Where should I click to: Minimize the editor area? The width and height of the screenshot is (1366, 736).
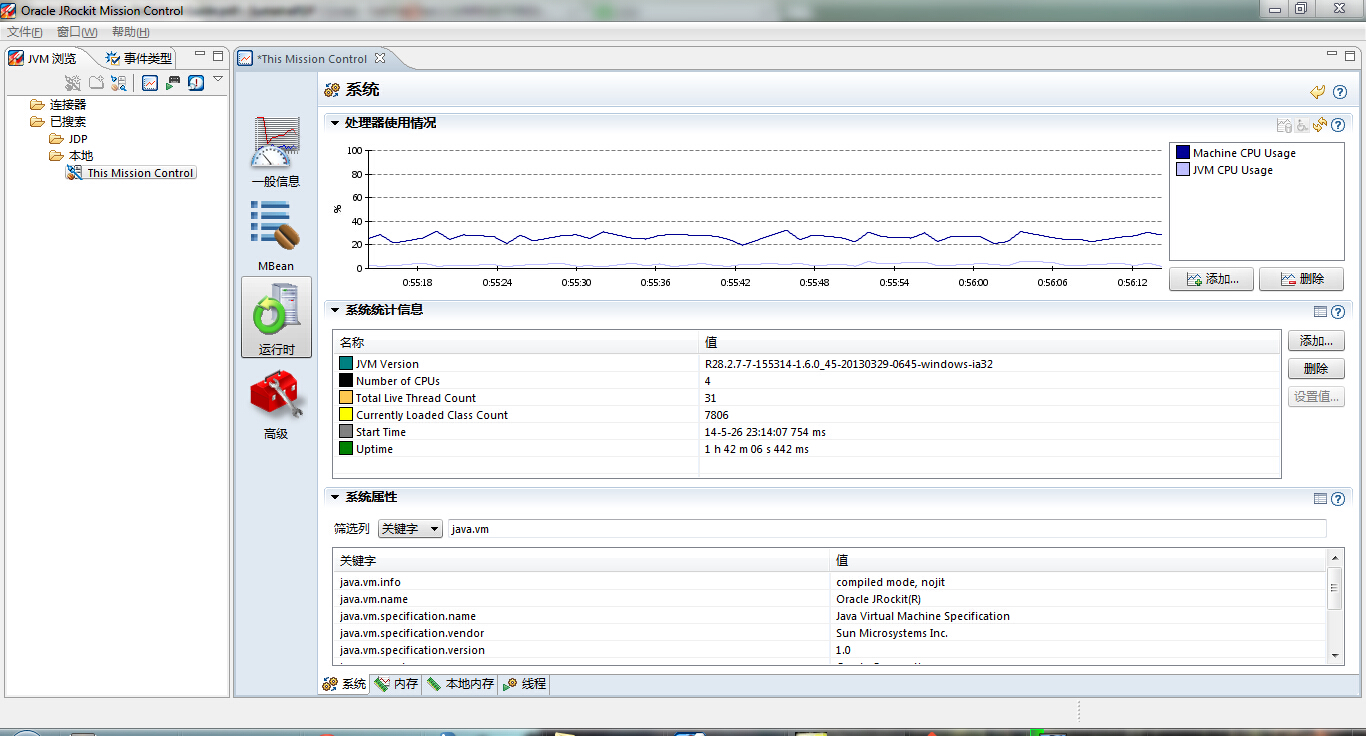click(1331, 55)
